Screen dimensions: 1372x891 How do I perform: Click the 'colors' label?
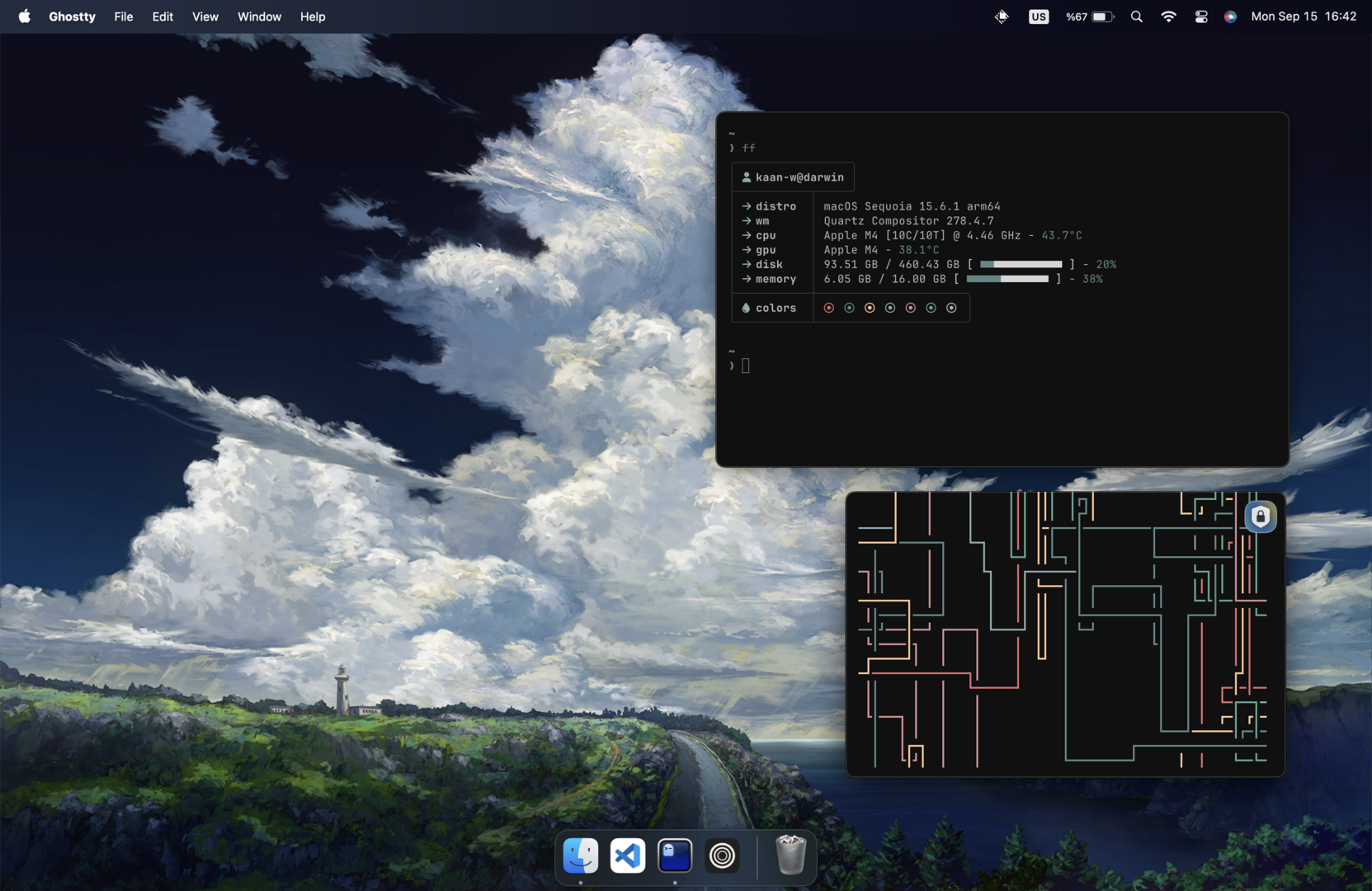point(776,308)
